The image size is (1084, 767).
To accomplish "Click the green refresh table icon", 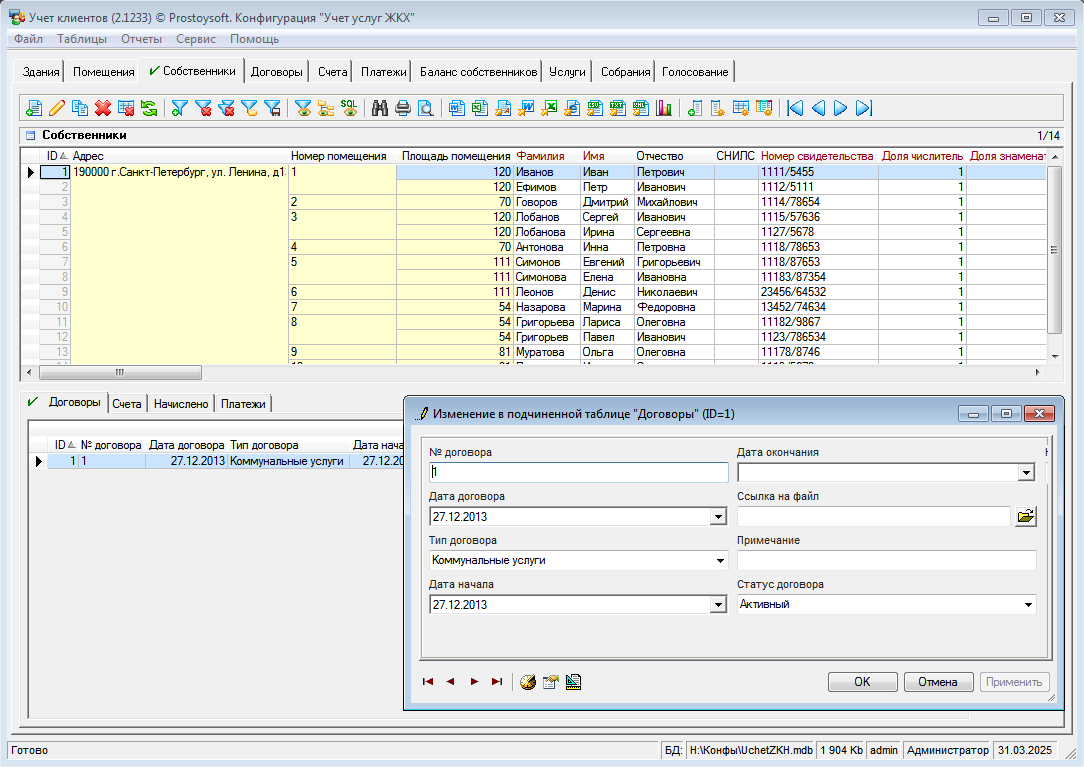I will point(149,108).
